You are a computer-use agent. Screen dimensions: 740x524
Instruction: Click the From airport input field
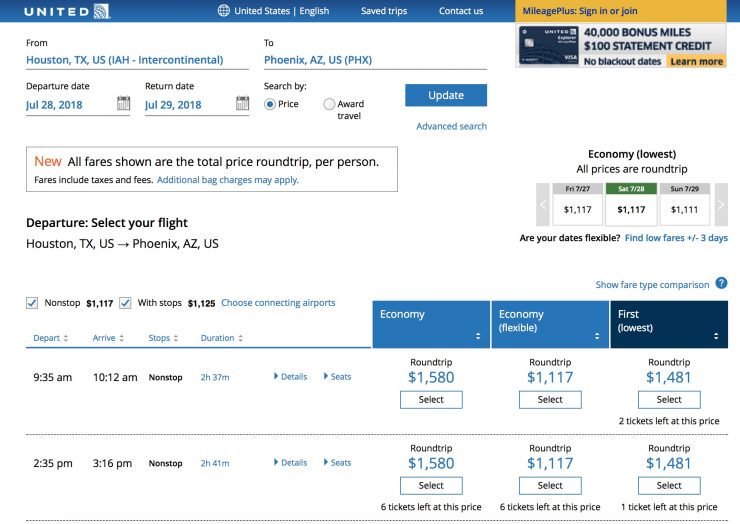(137, 60)
